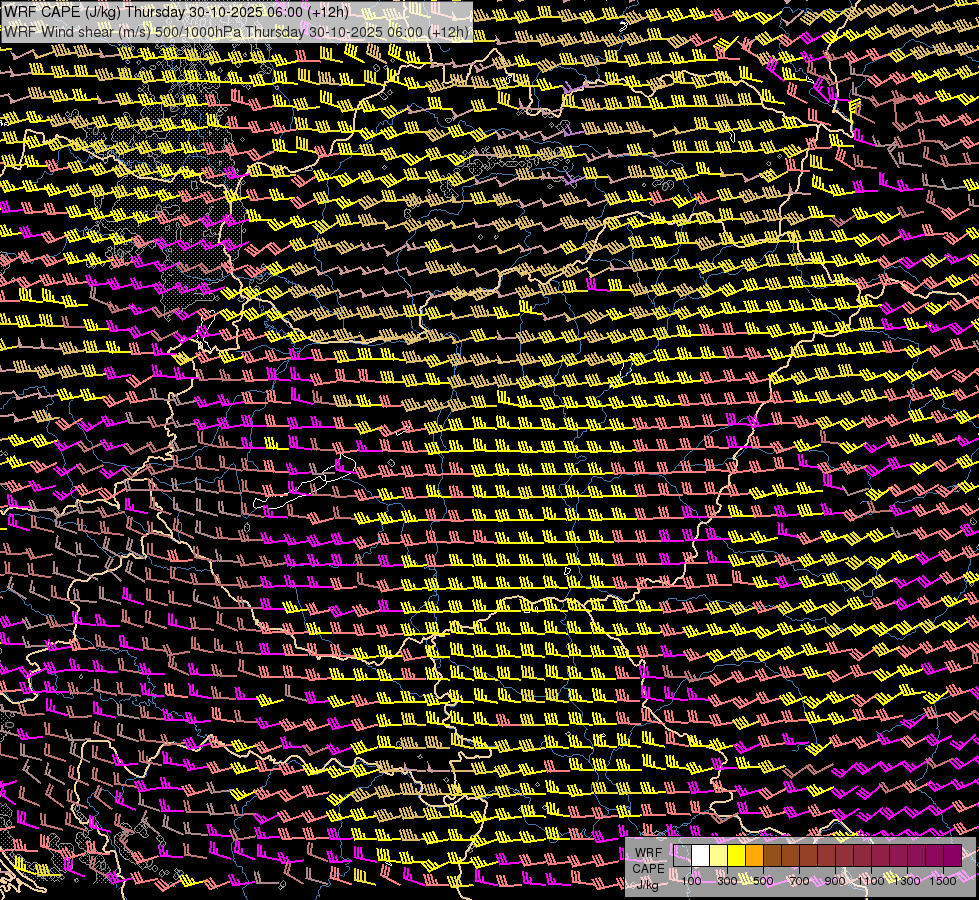Click the WRF text in legend

coord(649,853)
